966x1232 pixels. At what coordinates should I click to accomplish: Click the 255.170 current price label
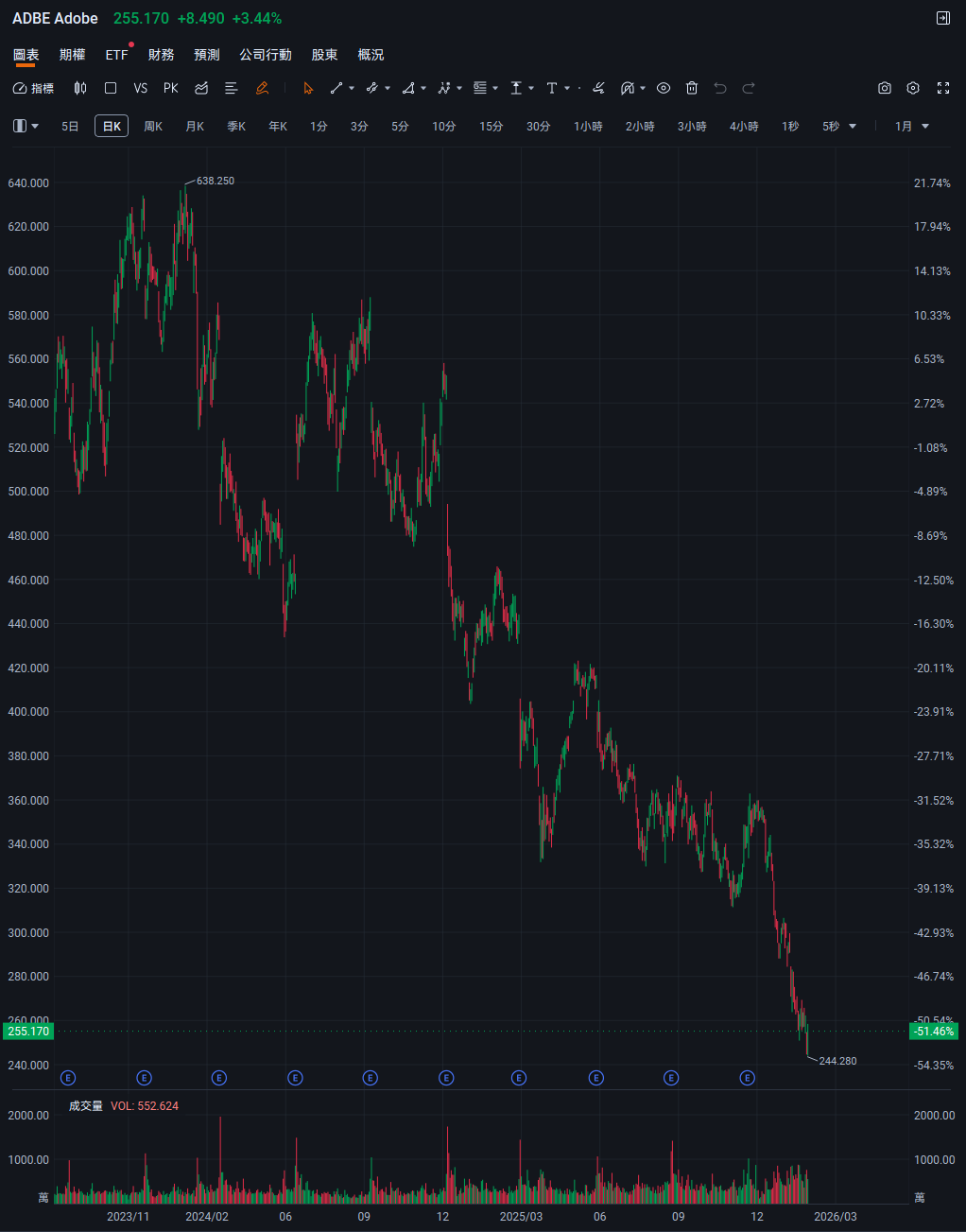tap(28, 1031)
